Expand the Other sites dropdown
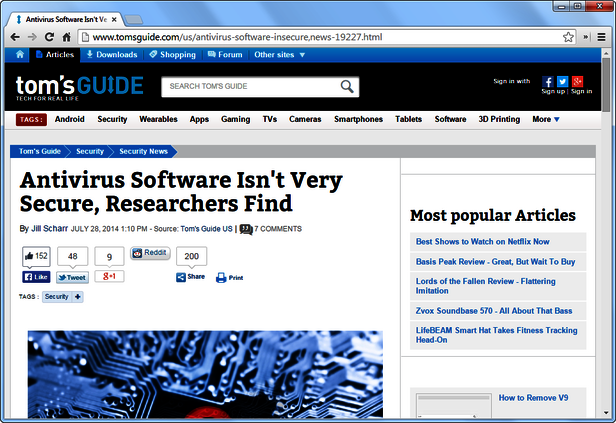The height and width of the screenshot is (423, 616). pyautogui.click(x=280, y=55)
